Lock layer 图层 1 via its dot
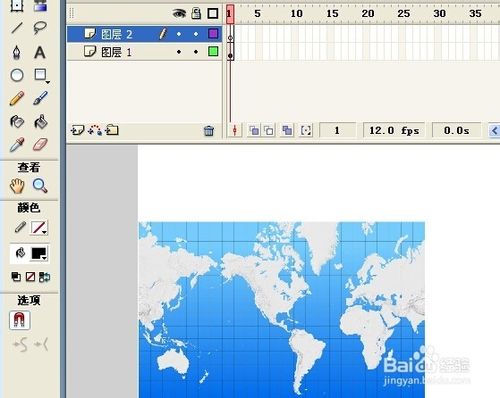 tap(196, 52)
